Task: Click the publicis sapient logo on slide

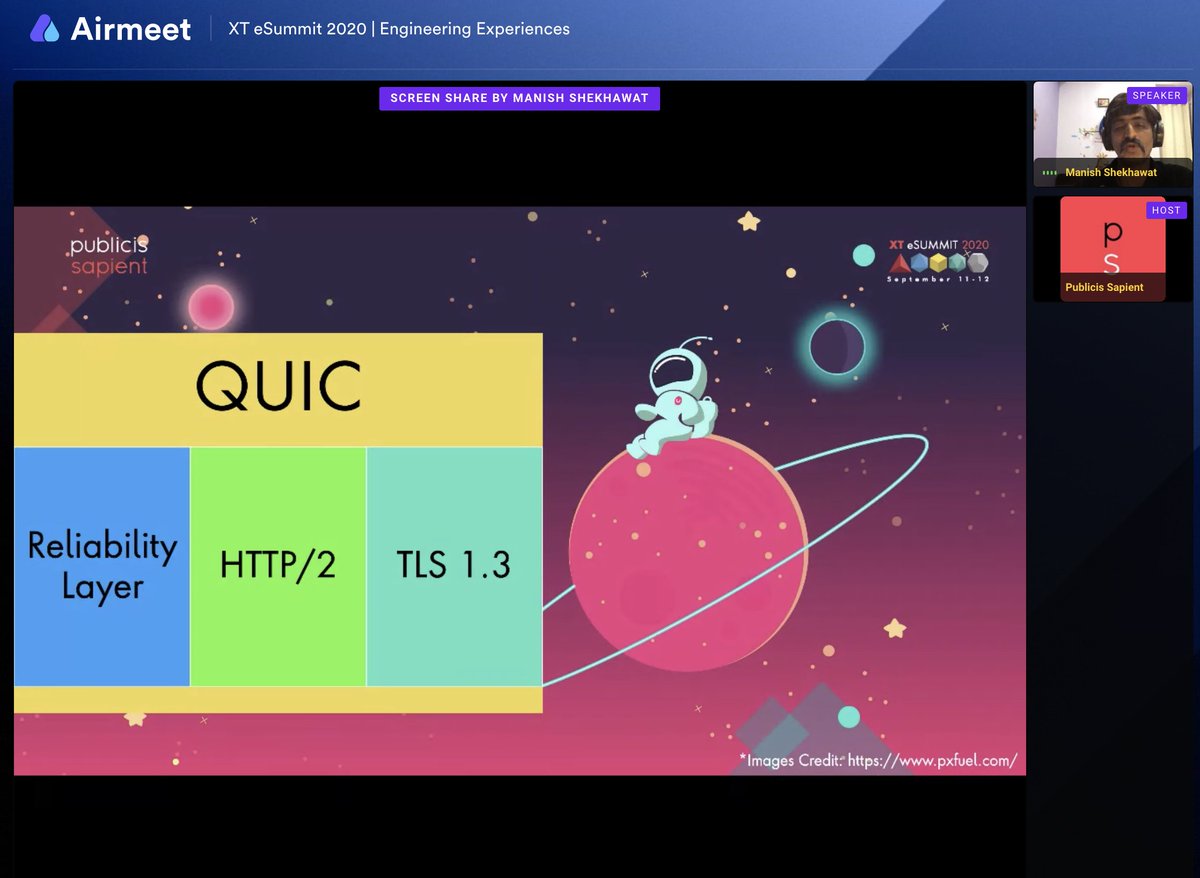Action: tap(109, 255)
